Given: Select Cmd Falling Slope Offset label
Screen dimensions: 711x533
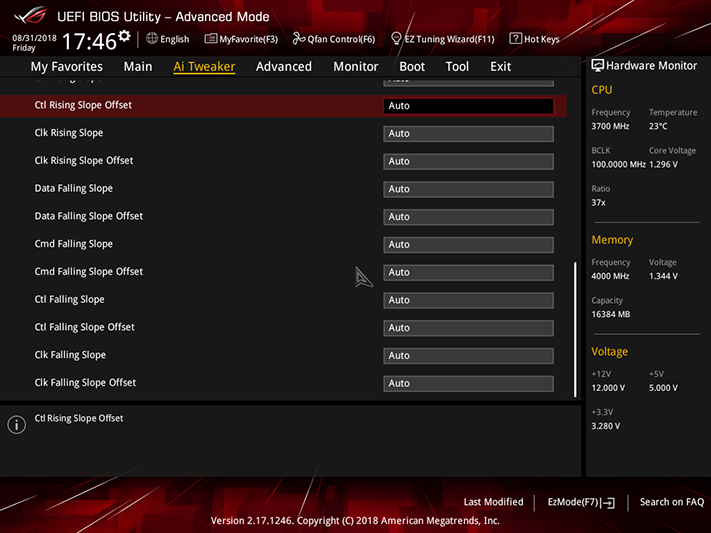Looking at the screenshot, I should pos(89,271).
